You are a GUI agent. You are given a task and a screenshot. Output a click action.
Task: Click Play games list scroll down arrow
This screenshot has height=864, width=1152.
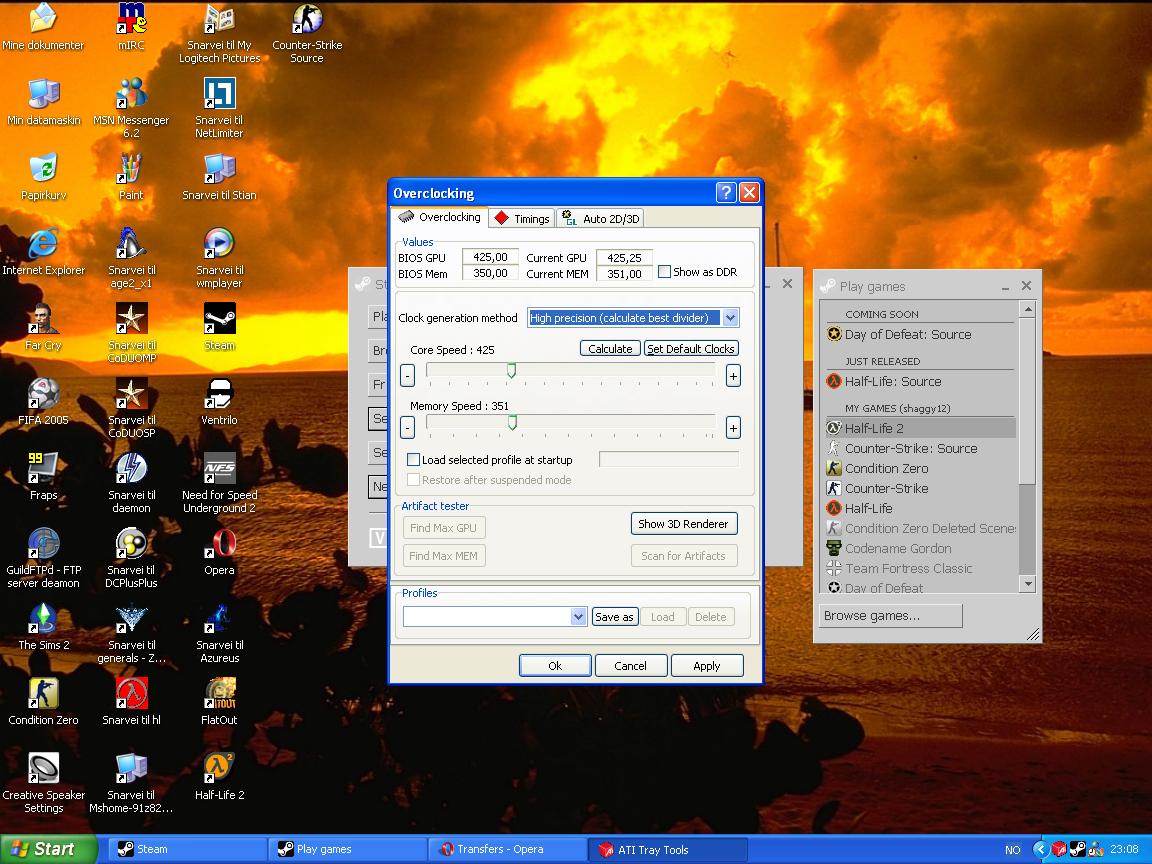[x=1028, y=584]
